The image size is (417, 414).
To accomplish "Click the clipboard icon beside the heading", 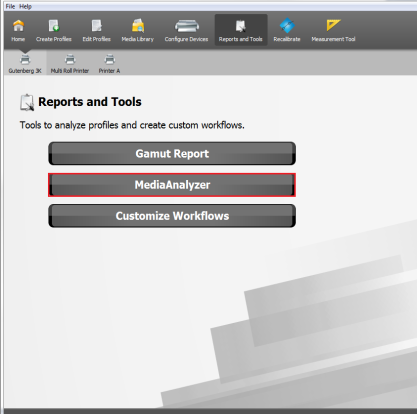I will [x=27, y=102].
